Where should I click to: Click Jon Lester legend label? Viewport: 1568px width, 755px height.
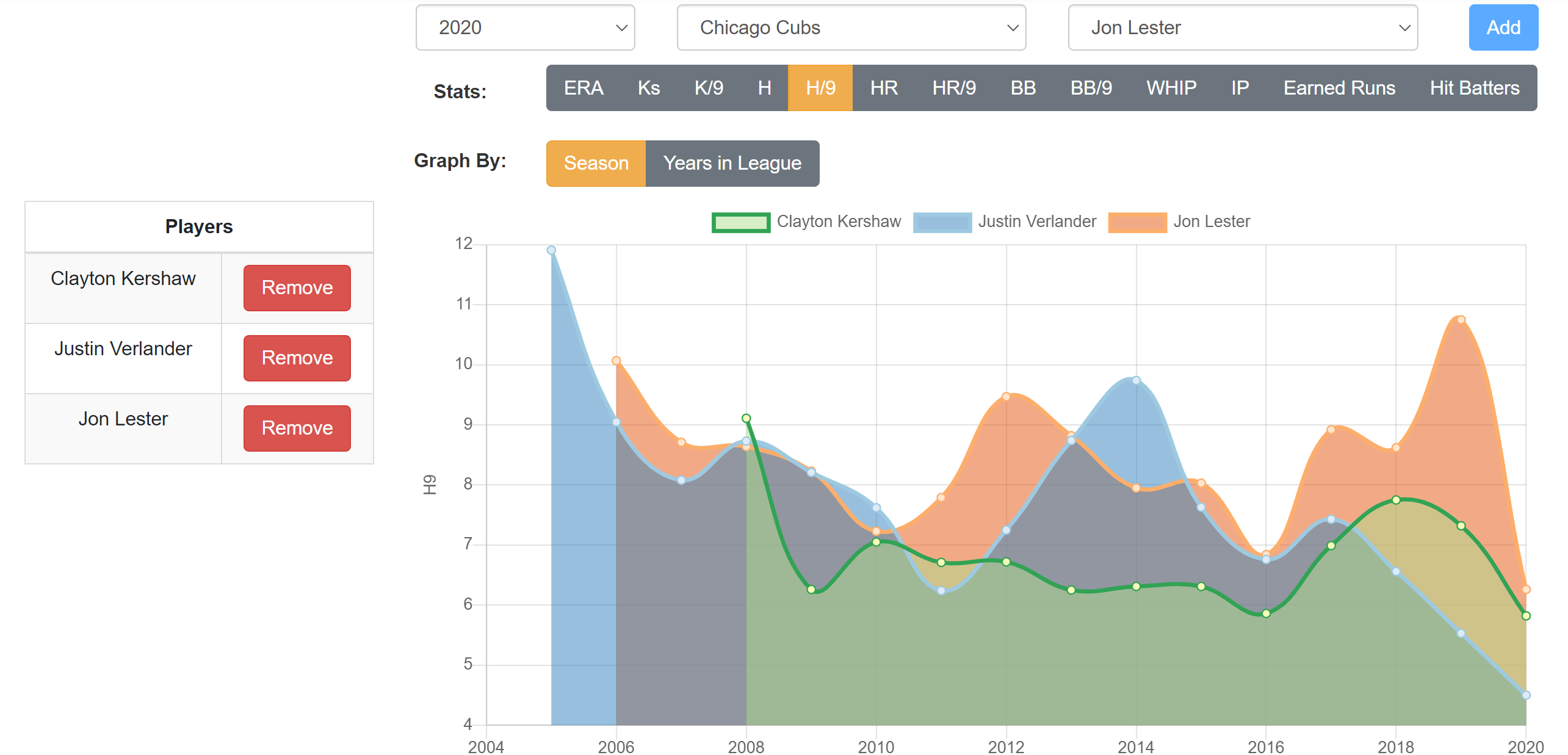(1212, 222)
